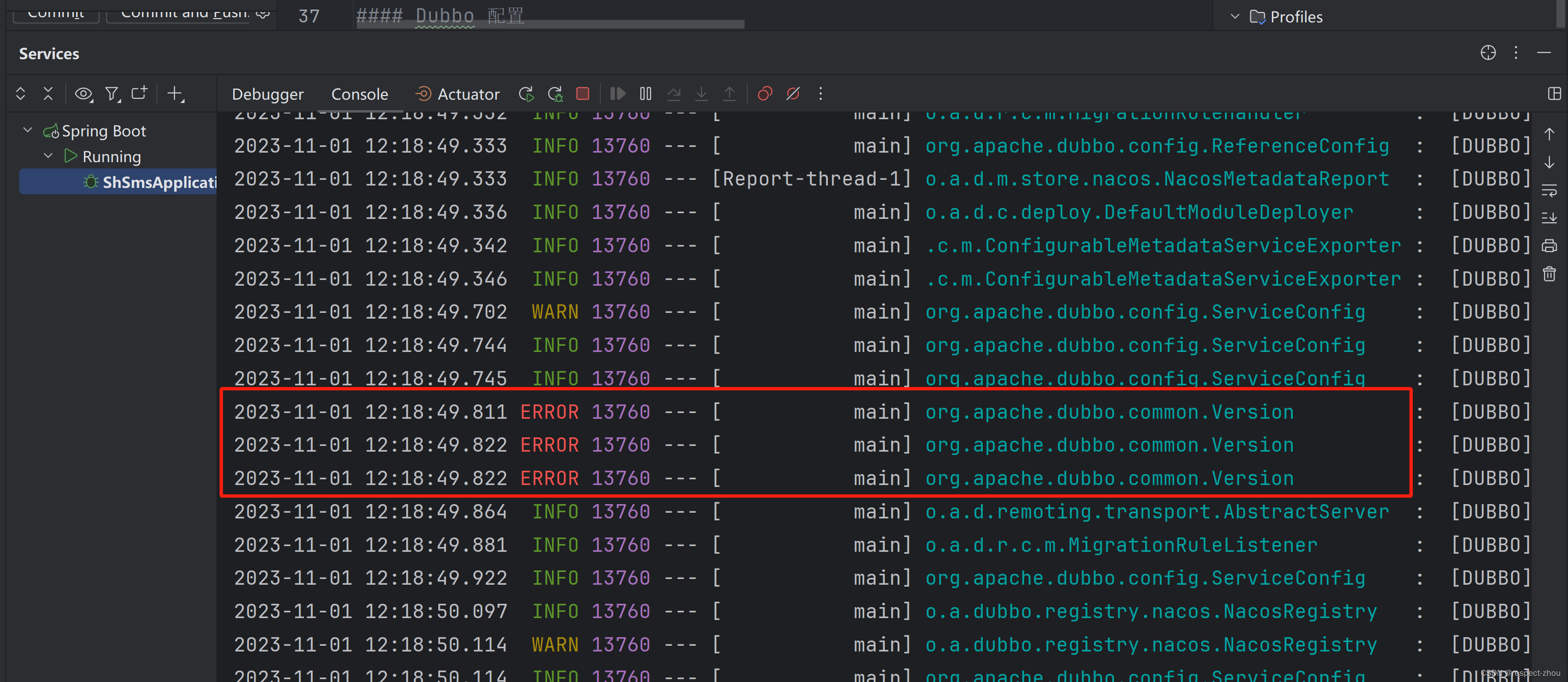Resume program execution in debugger
The image size is (1568, 682).
click(617, 94)
